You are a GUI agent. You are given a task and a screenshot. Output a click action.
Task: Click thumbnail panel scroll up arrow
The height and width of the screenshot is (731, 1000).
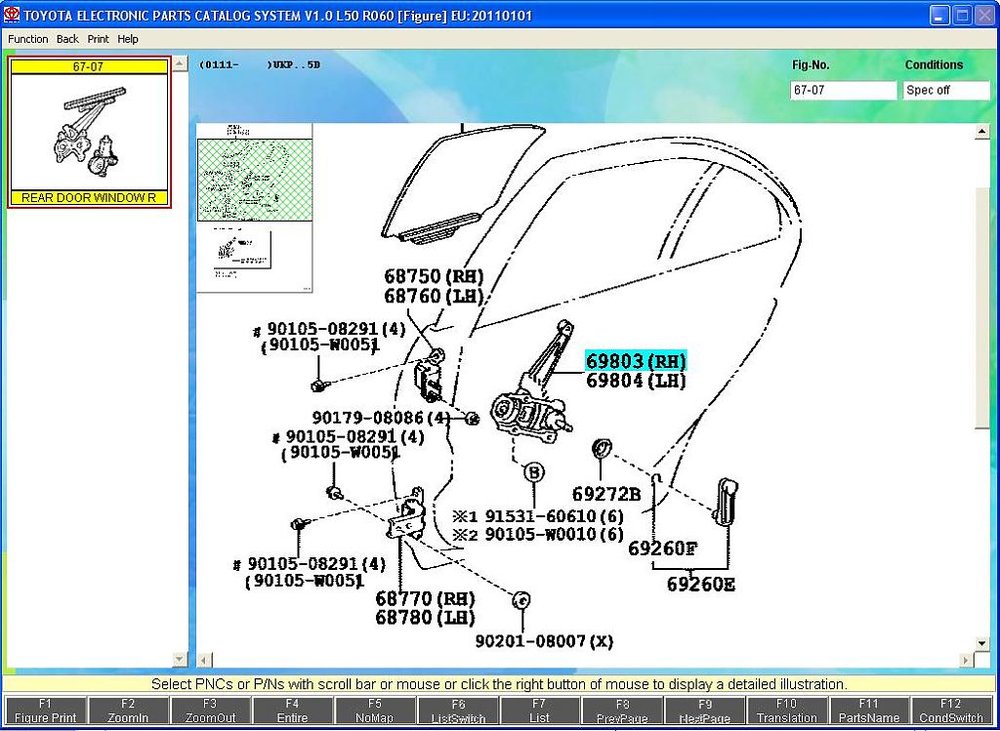coord(180,64)
